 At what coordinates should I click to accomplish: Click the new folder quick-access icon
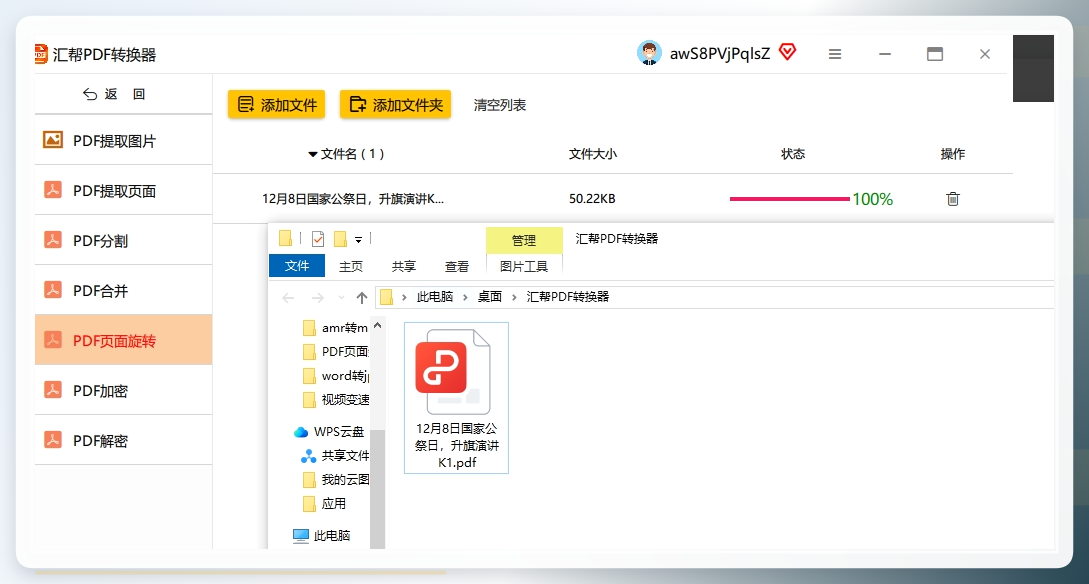(x=340, y=239)
